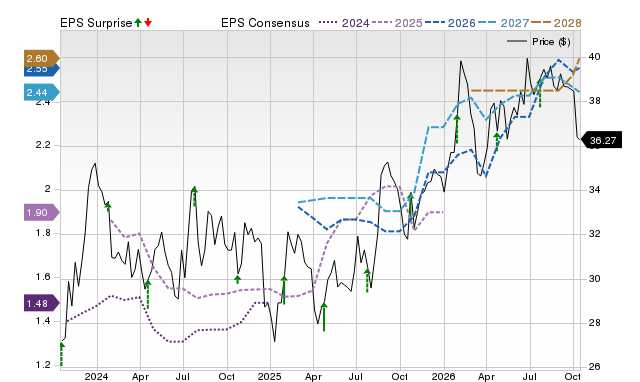Click the red down arrow in the EPS Surprise legend
The width and height of the screenshot is (640, 382).
coord(148,22)
